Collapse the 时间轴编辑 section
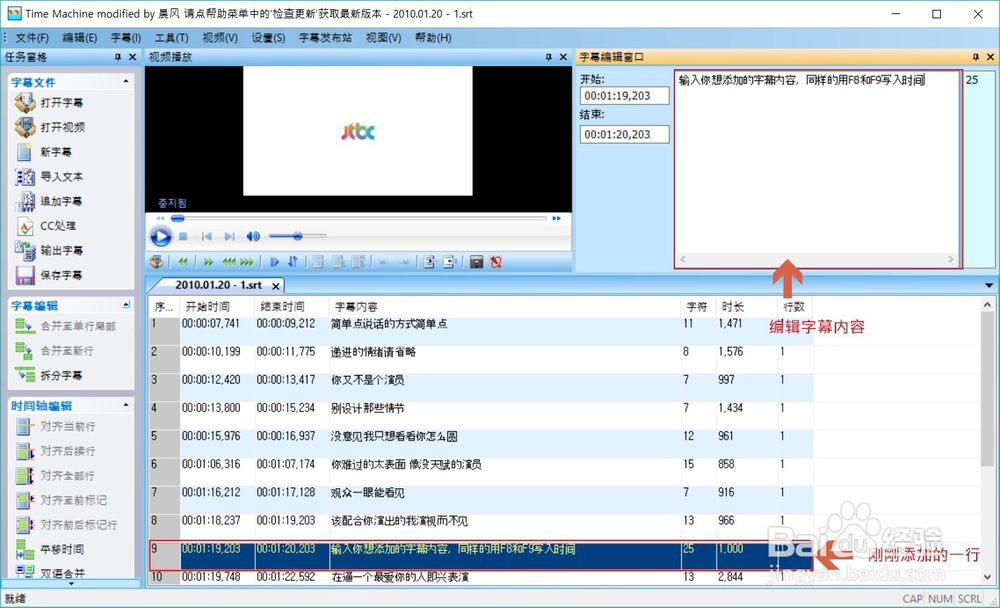 [125, 404]
